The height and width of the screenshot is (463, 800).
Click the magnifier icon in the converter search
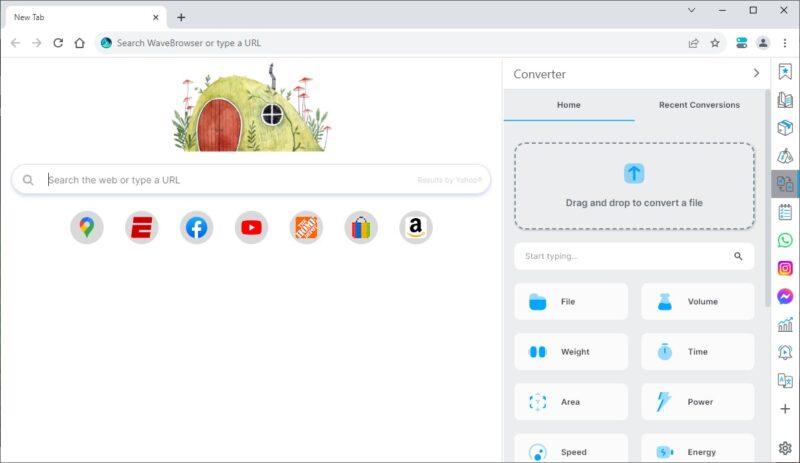pyautogui.click(x=738, y=256)
